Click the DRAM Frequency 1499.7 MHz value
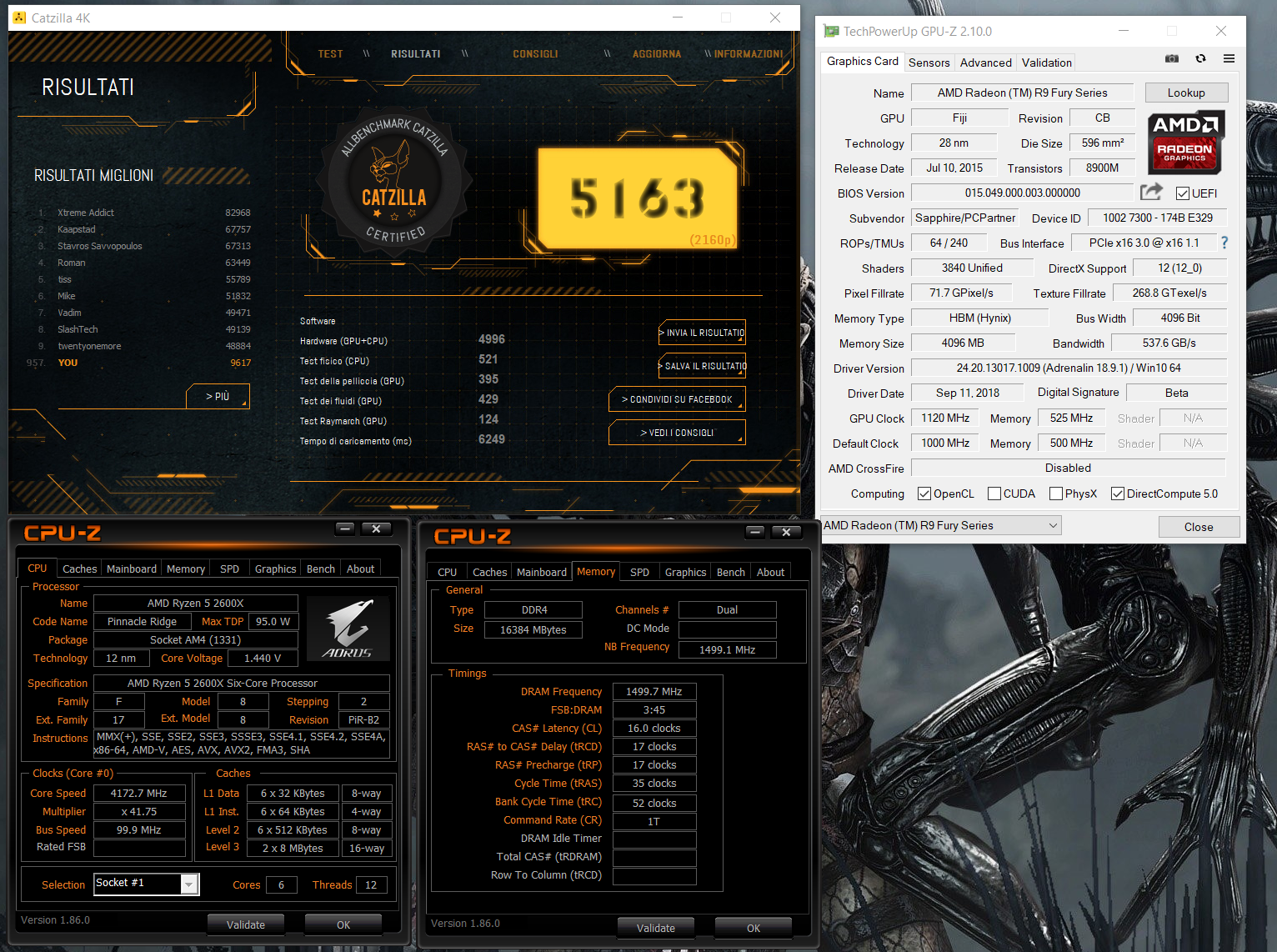Screen dimensions: 1277x952 tap(654, 691)
